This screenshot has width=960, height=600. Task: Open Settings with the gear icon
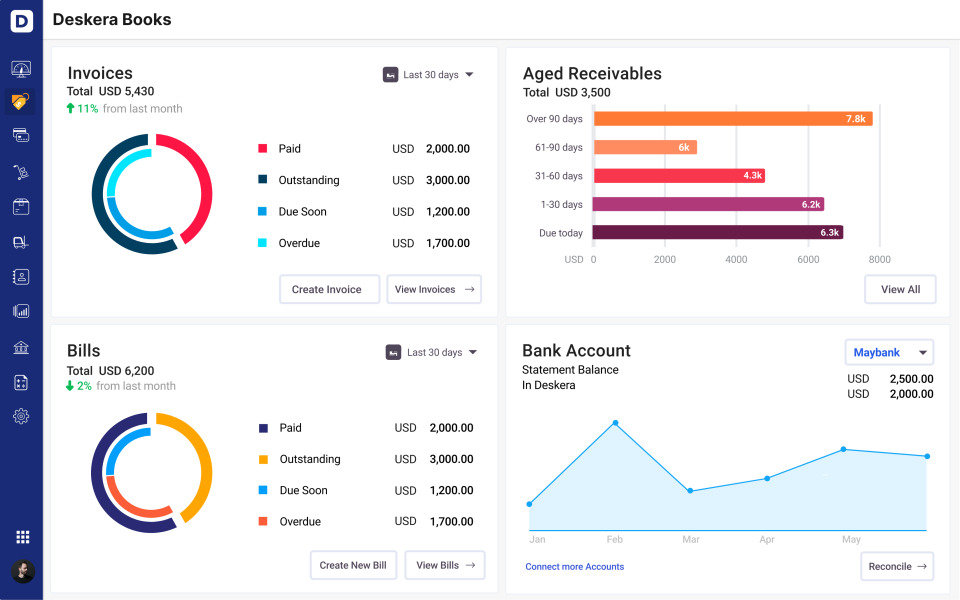tap(22, 416)
